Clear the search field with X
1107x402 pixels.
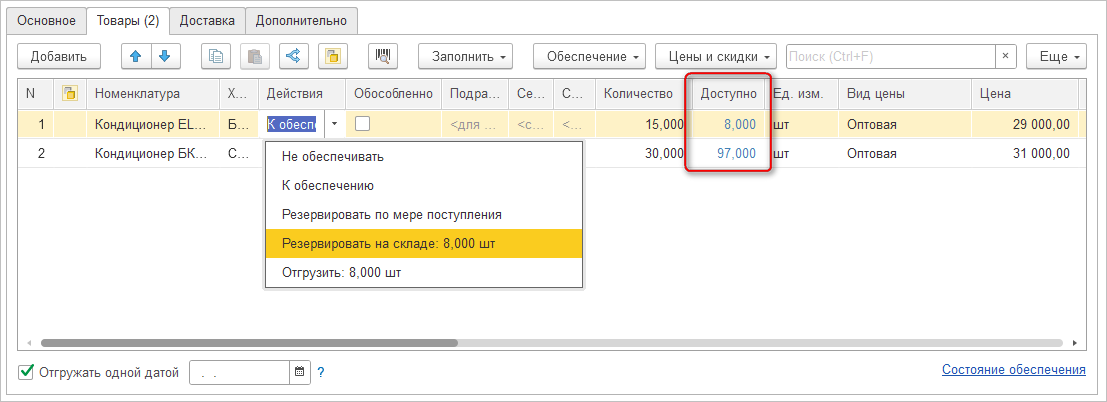tap(1005, 57)
